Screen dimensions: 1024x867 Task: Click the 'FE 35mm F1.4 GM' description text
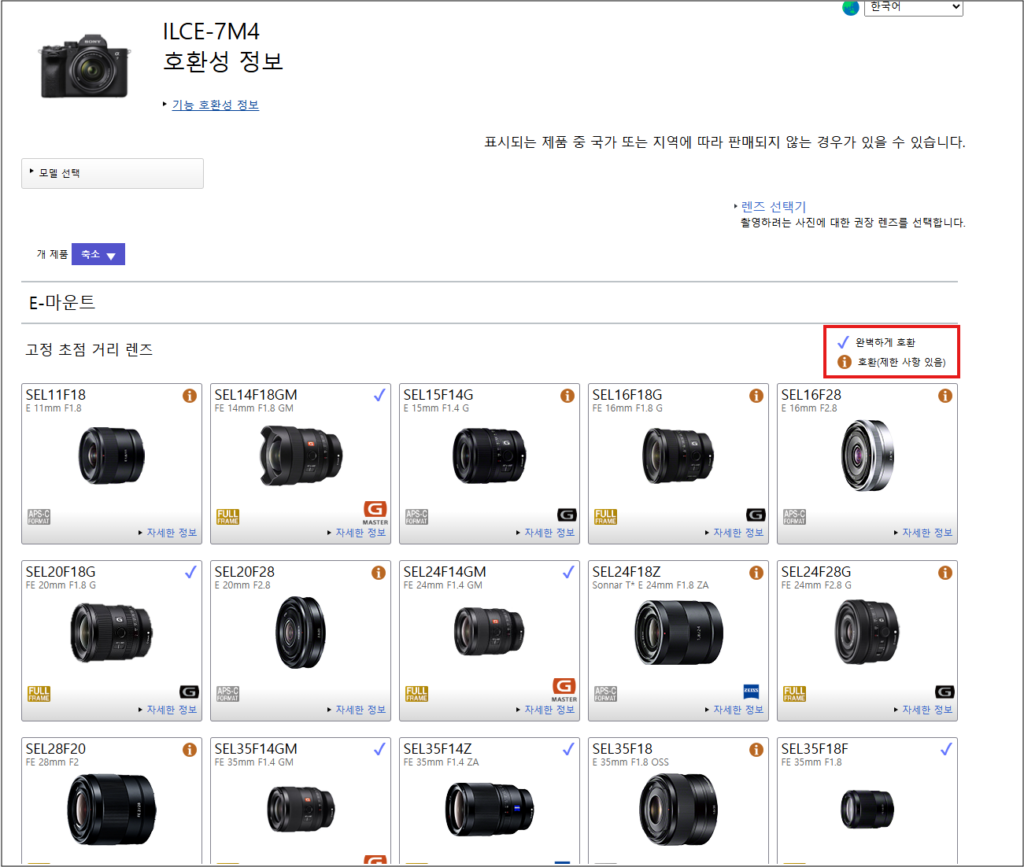coord(254,762)
